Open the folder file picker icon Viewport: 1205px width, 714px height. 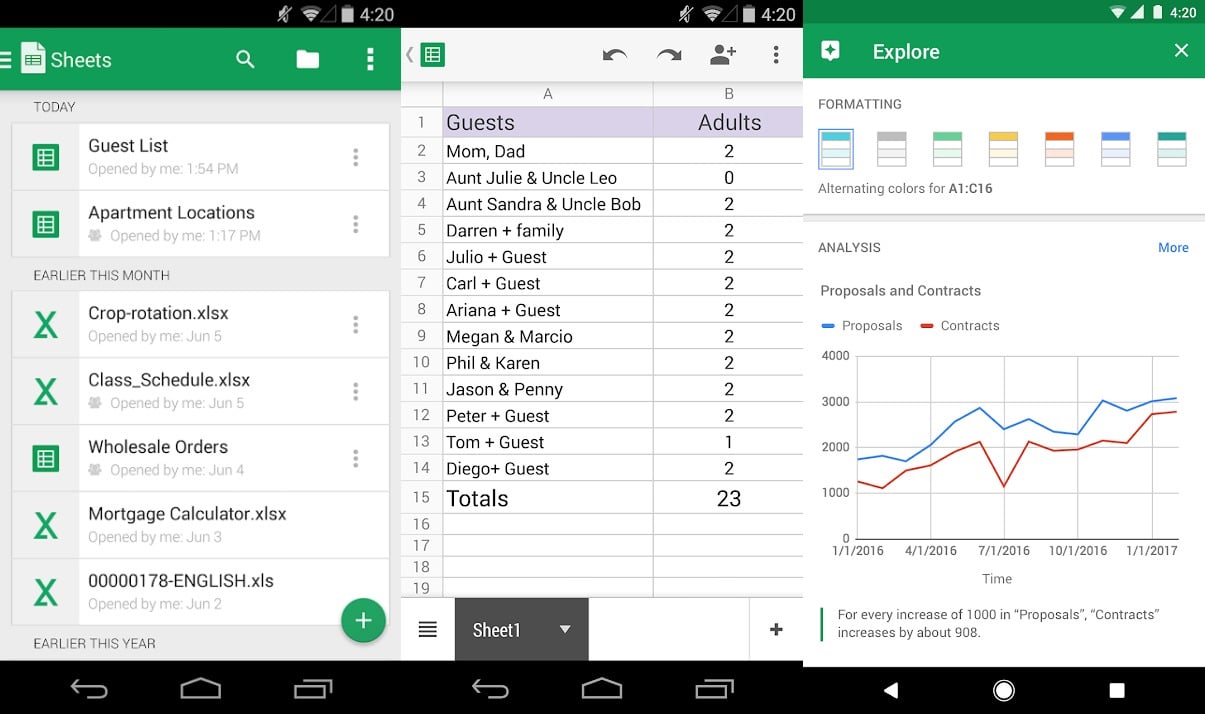pos(308,60)
